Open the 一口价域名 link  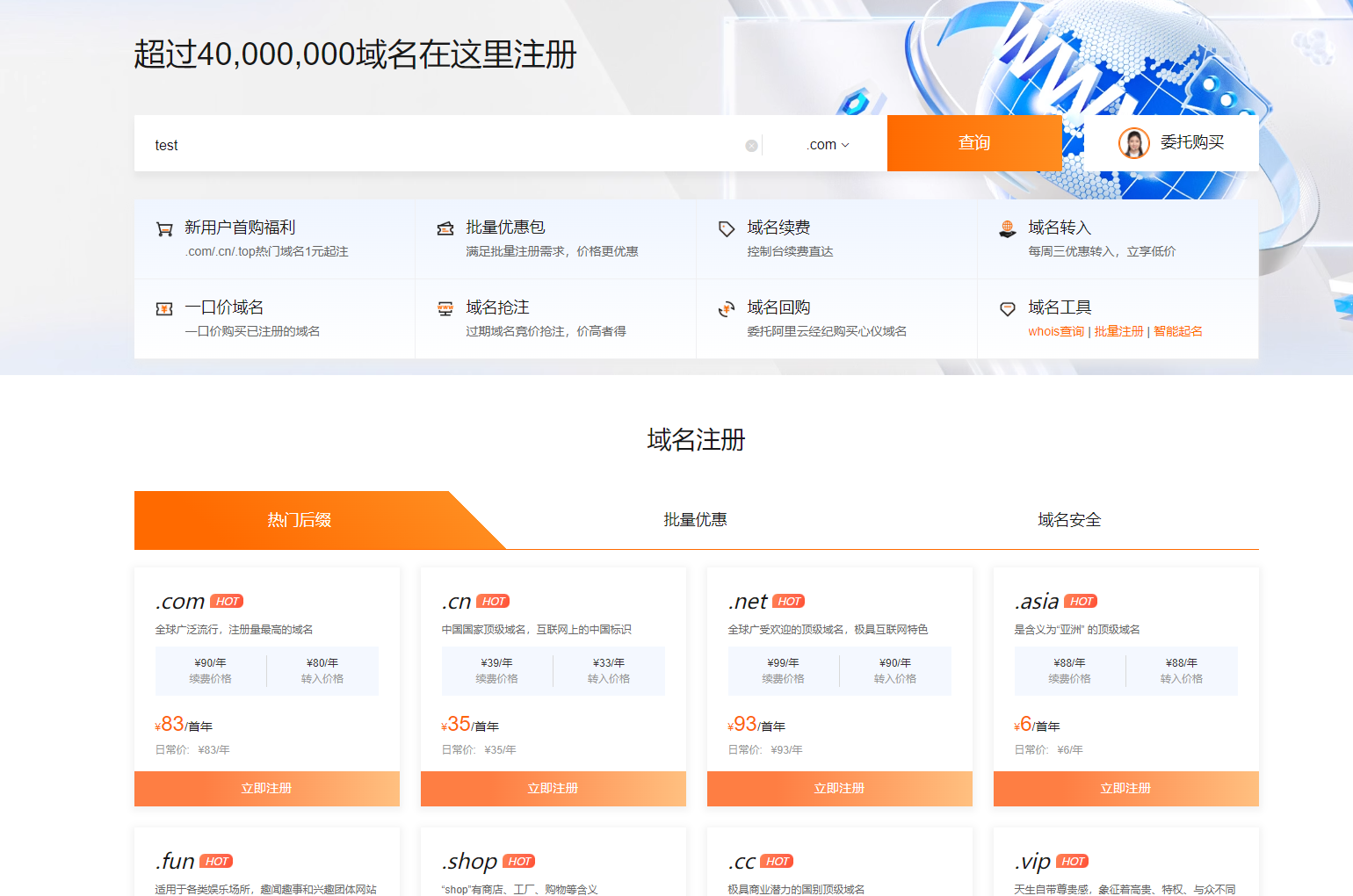tap(224, 307)
